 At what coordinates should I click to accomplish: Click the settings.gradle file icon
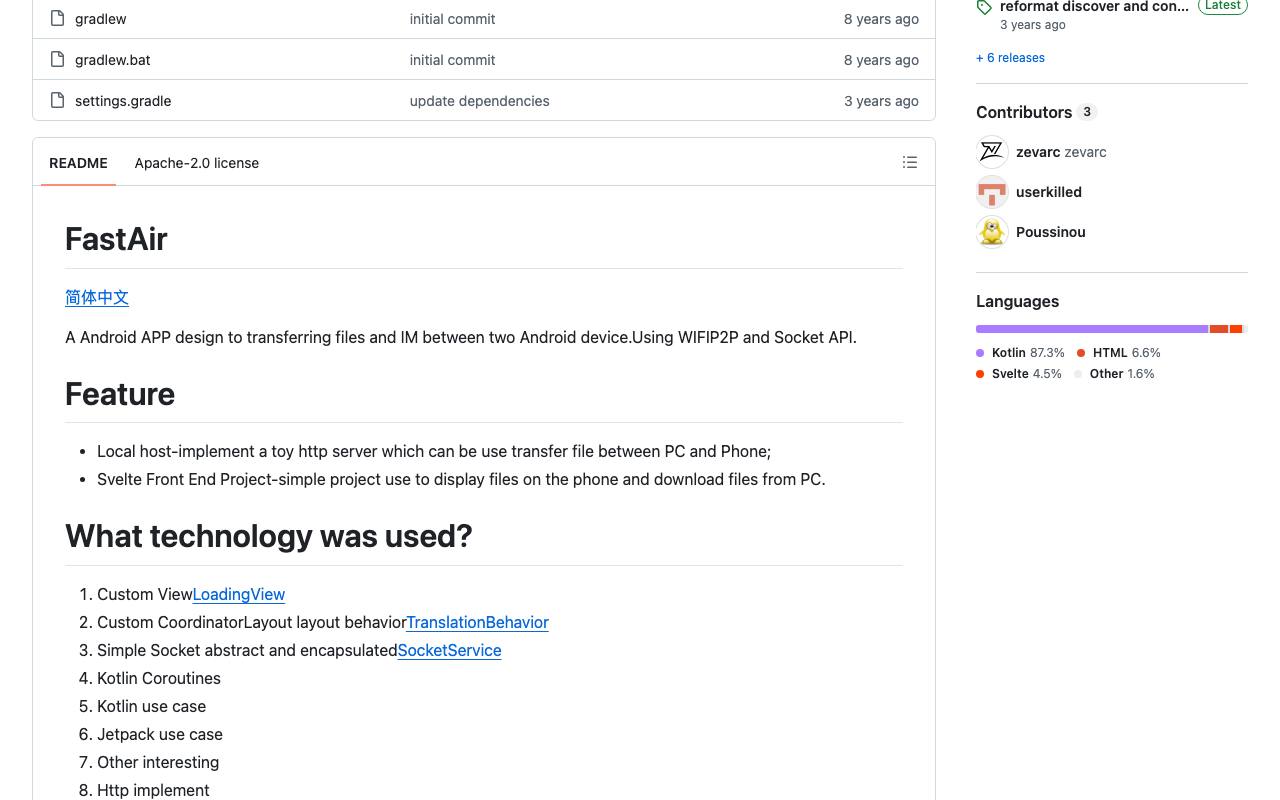pos(58,100)
